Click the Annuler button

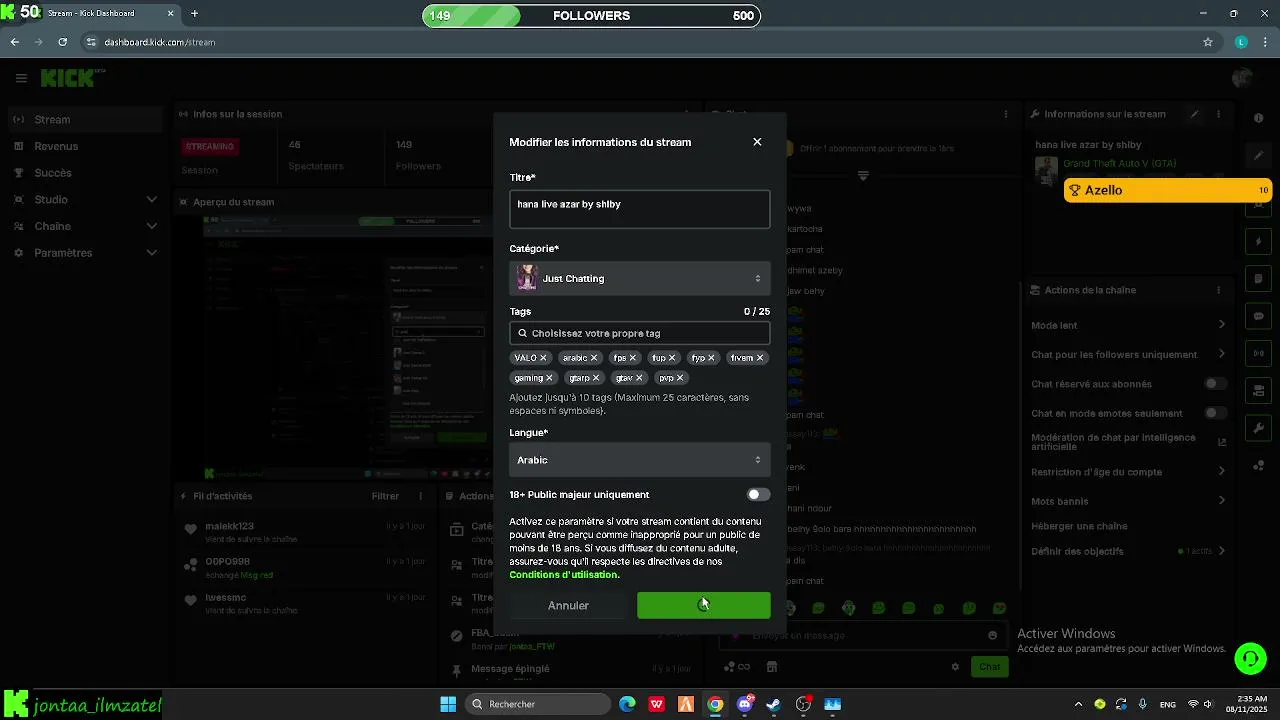click(x=568, y=605)
